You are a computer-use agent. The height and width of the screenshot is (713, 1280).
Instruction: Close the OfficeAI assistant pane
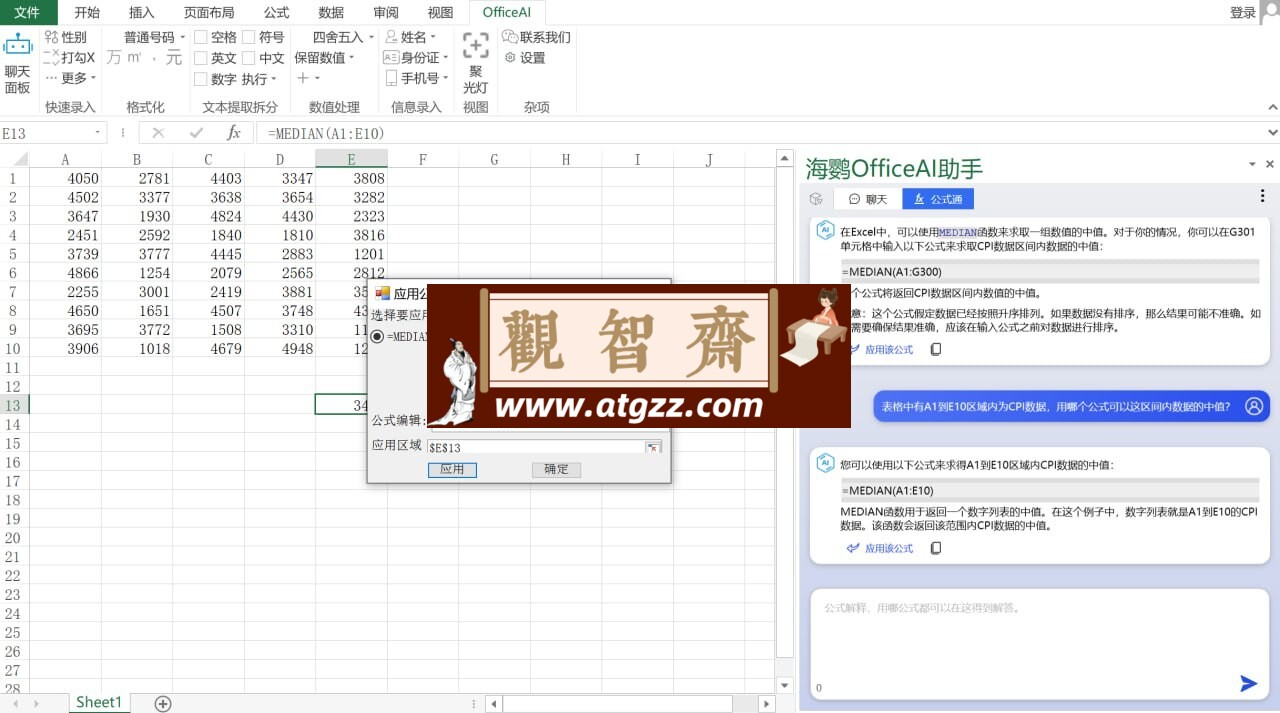point(1270,164)
